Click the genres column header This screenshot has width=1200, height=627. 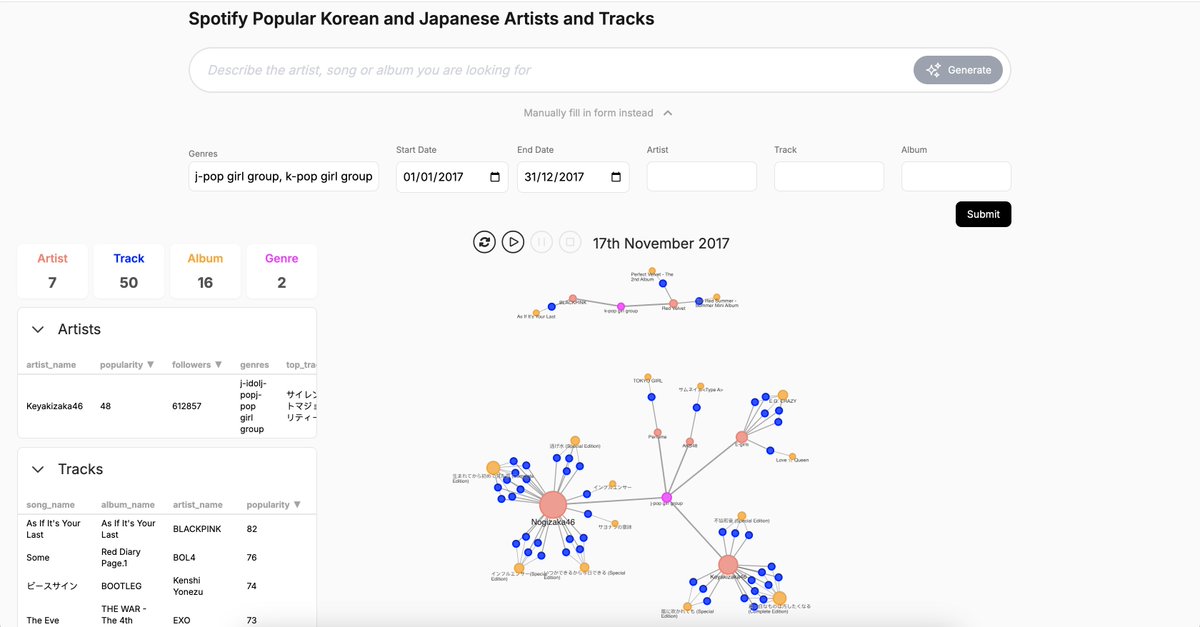254,365
